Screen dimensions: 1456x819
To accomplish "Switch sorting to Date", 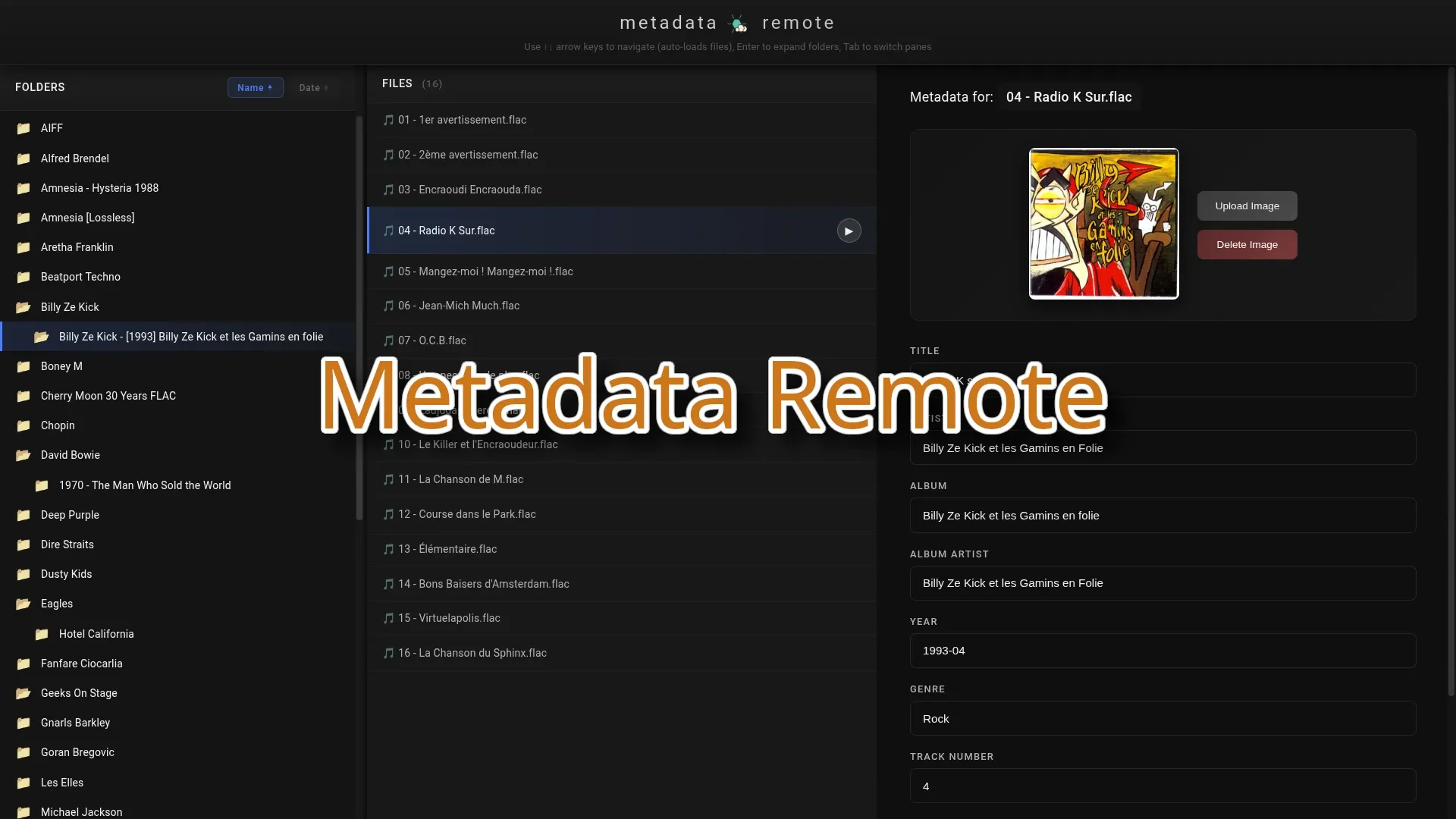I will point(312,87).
